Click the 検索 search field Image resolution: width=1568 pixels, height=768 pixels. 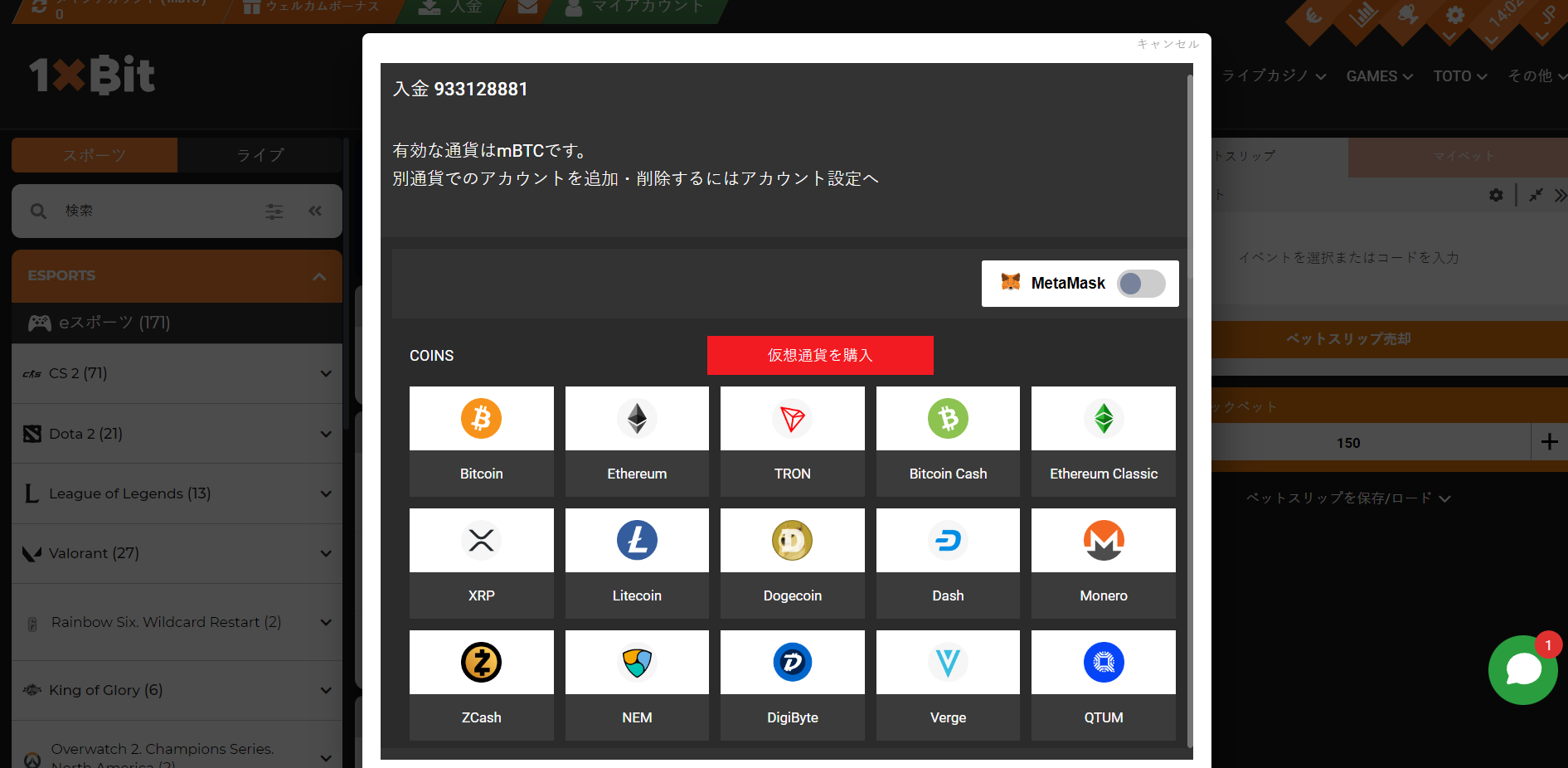pos(158,211)
